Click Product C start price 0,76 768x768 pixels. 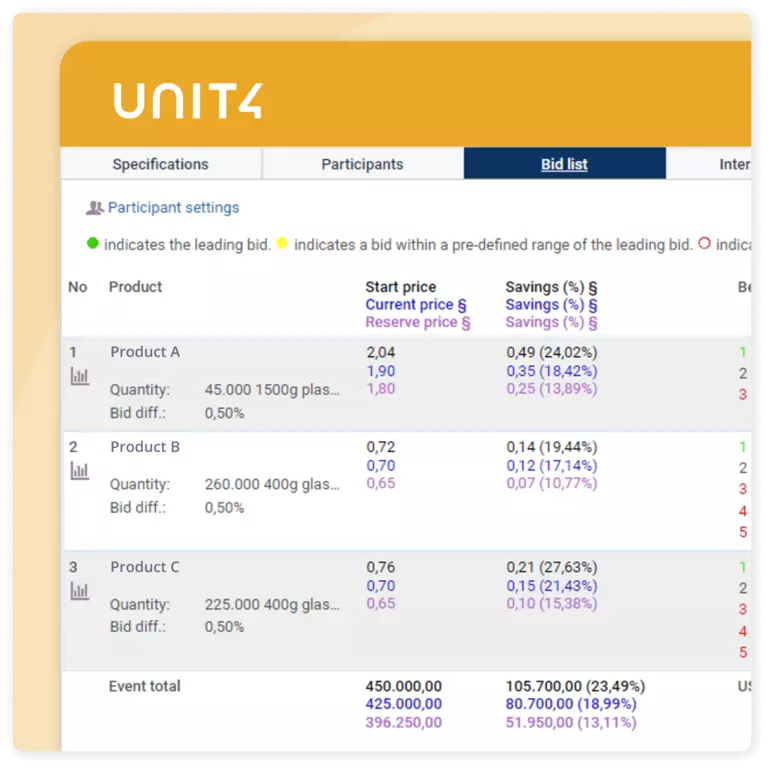point(381,567)
